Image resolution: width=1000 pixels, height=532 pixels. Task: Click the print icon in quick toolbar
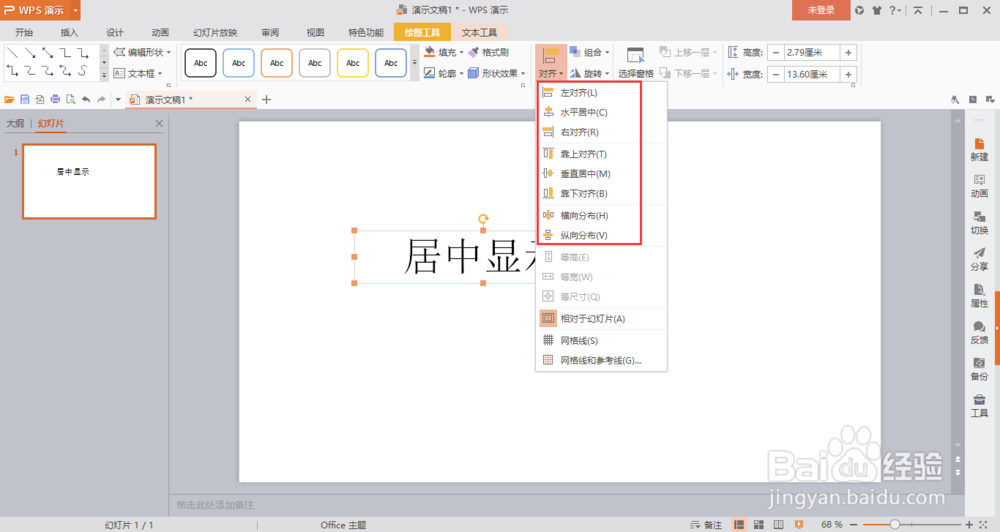coord(55,100)
